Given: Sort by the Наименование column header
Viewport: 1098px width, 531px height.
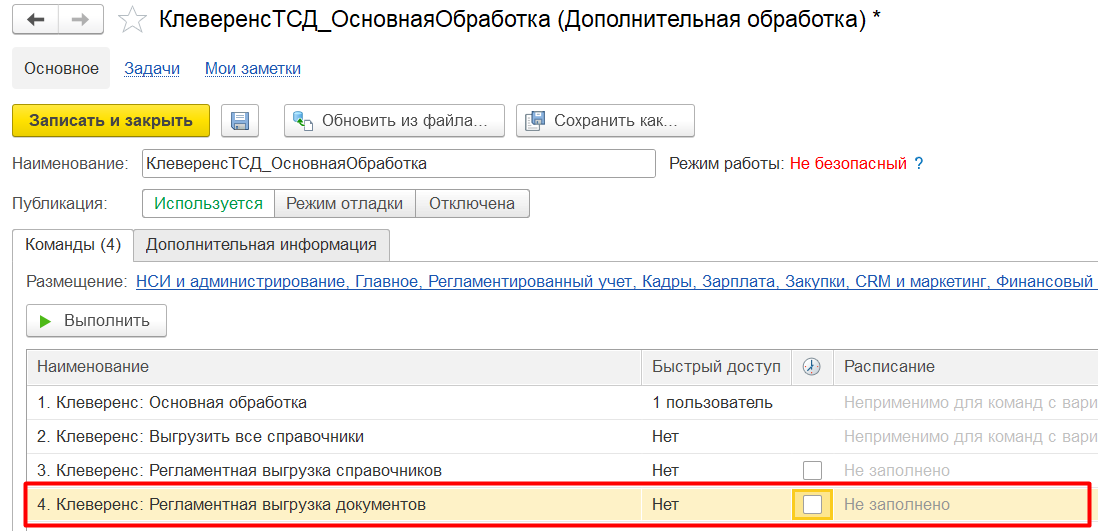Looking at the screenshot, I should (x=334, y=367).
